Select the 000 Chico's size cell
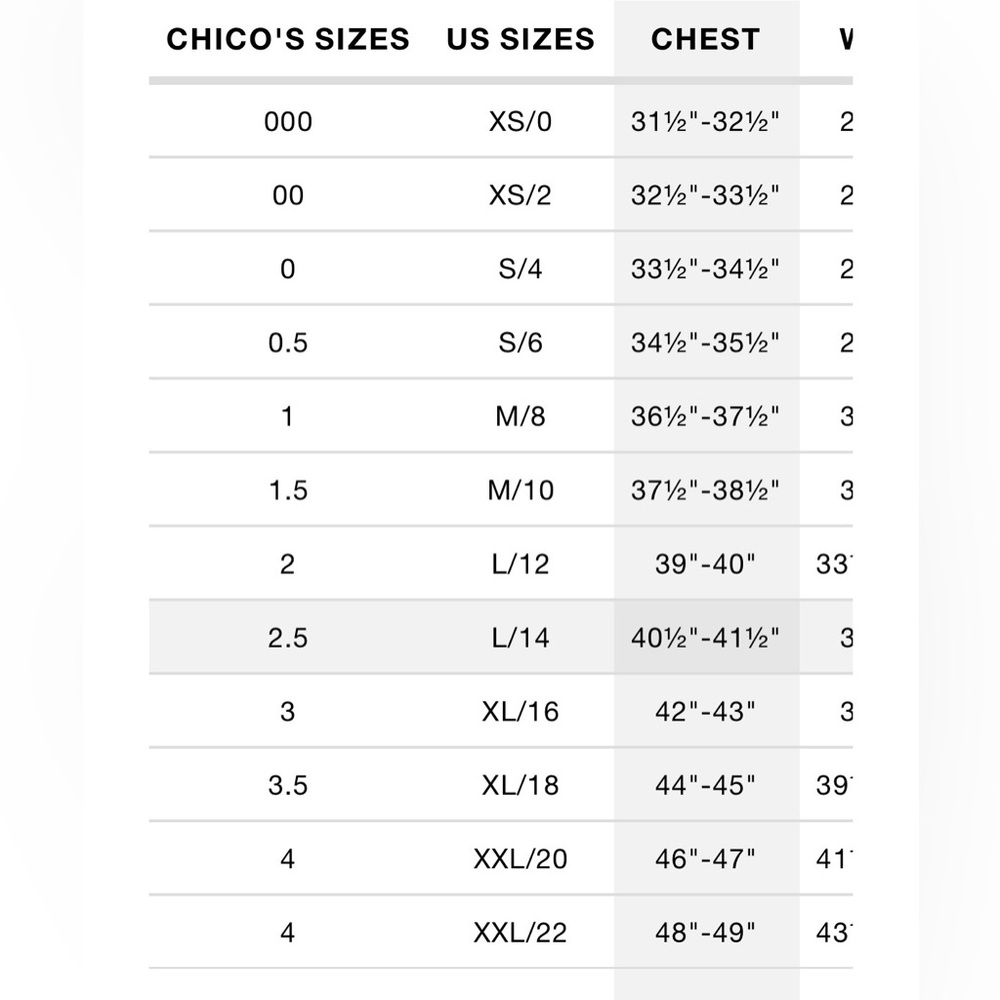Image resolution: width=1000 pixels, height=1000 pixels. point(288,122)
